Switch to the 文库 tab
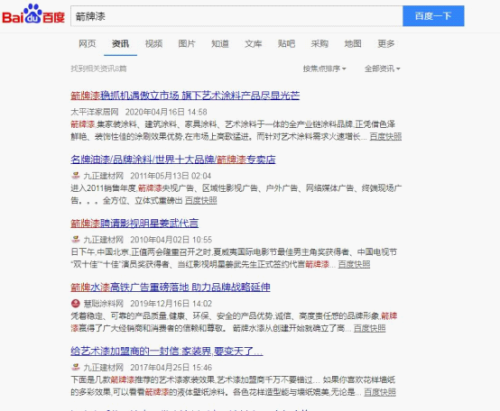The image size is (500, 411). [x=253, y=44]
